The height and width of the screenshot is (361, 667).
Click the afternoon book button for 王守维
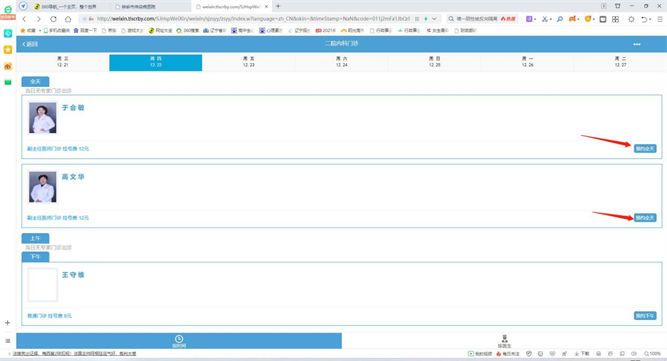pyautogui.click(x=645, y=316)
